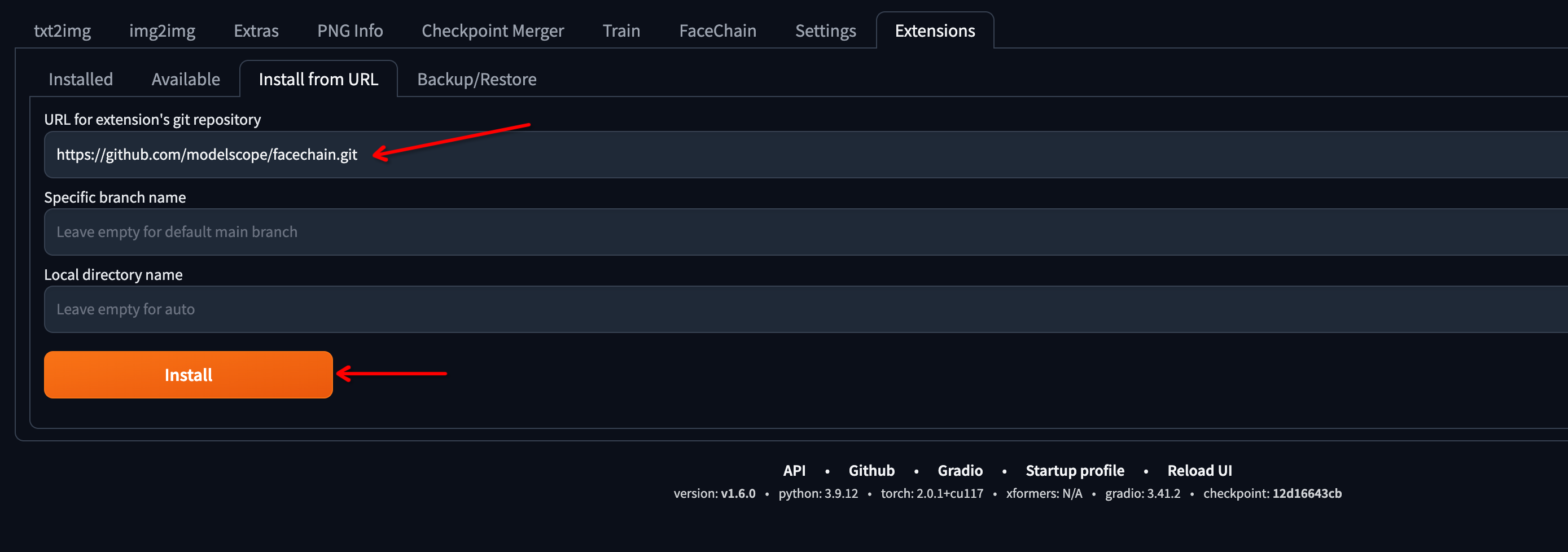Open the Settings tab
1568x552 pixels.
click(x=825, y=30)
